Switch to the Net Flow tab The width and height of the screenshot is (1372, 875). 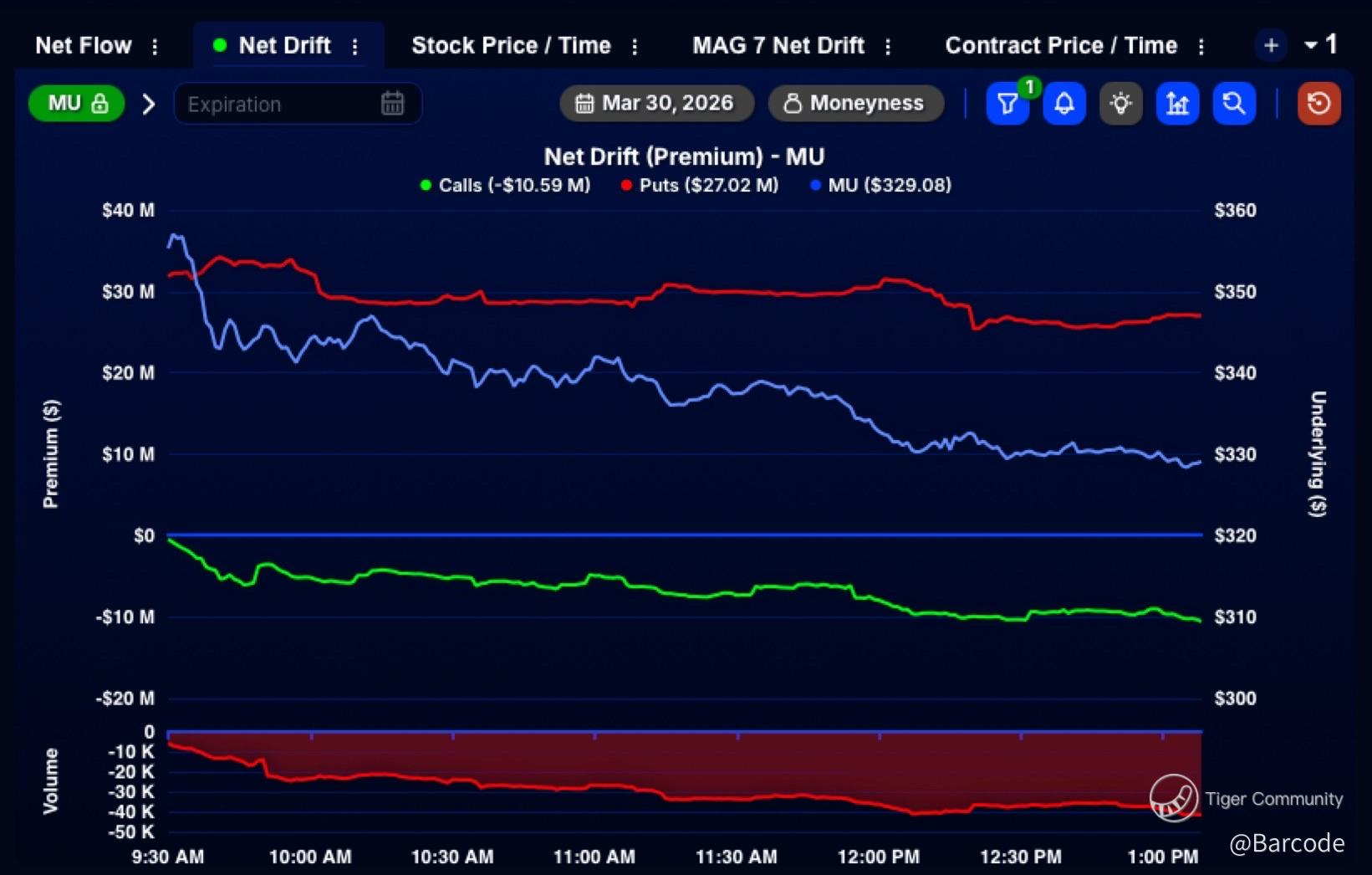pyautogui.click(x=83, y=45)
